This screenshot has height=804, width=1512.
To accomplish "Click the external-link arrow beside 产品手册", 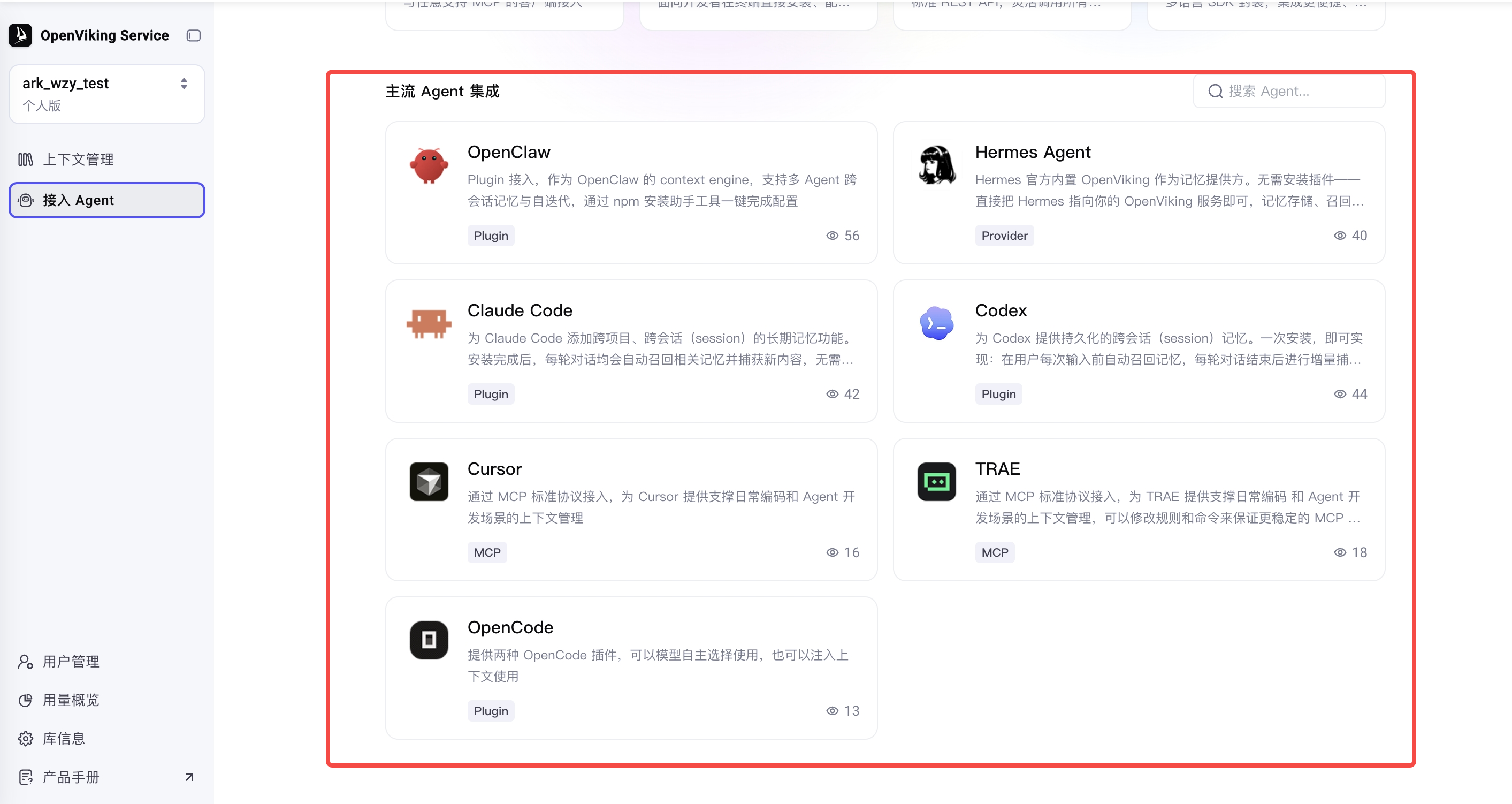I will (189, 777).
